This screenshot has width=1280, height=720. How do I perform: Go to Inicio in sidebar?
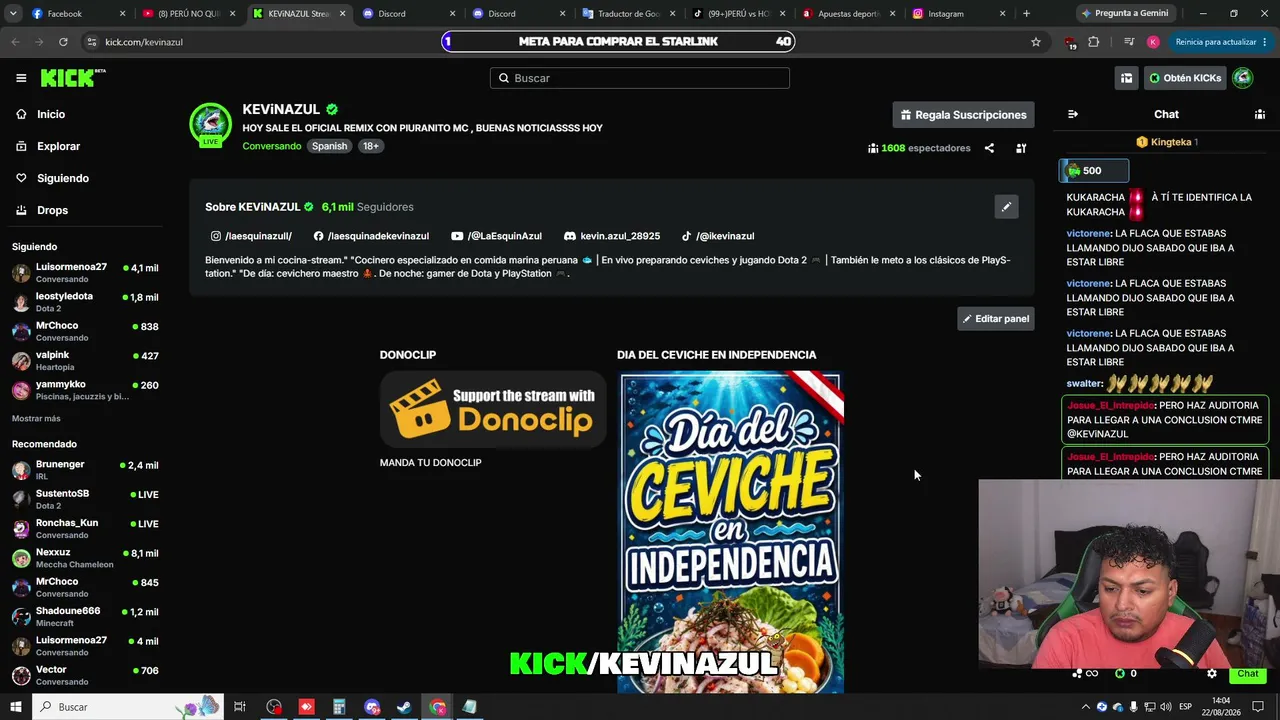pos(51,114)
